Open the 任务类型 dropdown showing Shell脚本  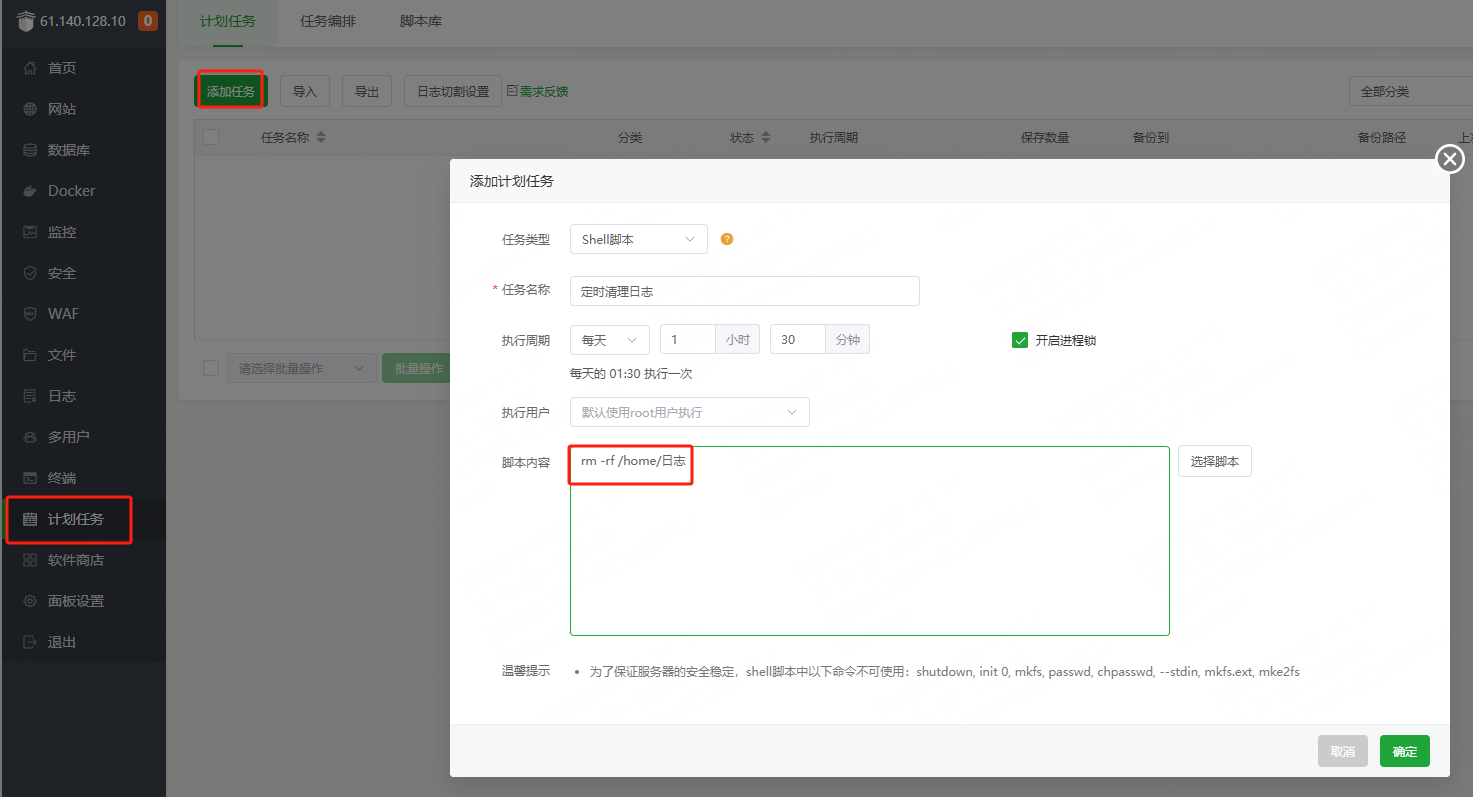click(638, 239)
